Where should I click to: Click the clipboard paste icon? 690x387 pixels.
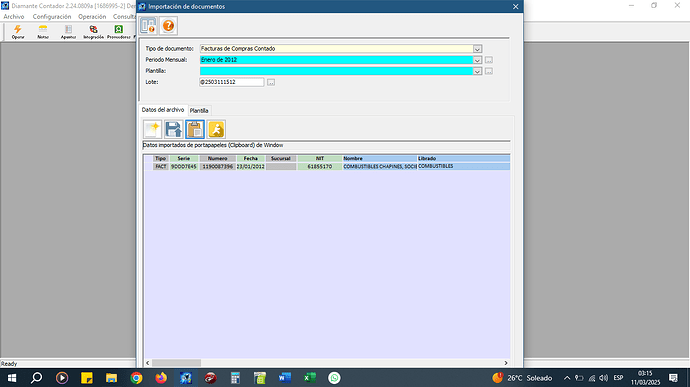pyautogui.click(x=195, y=129)
